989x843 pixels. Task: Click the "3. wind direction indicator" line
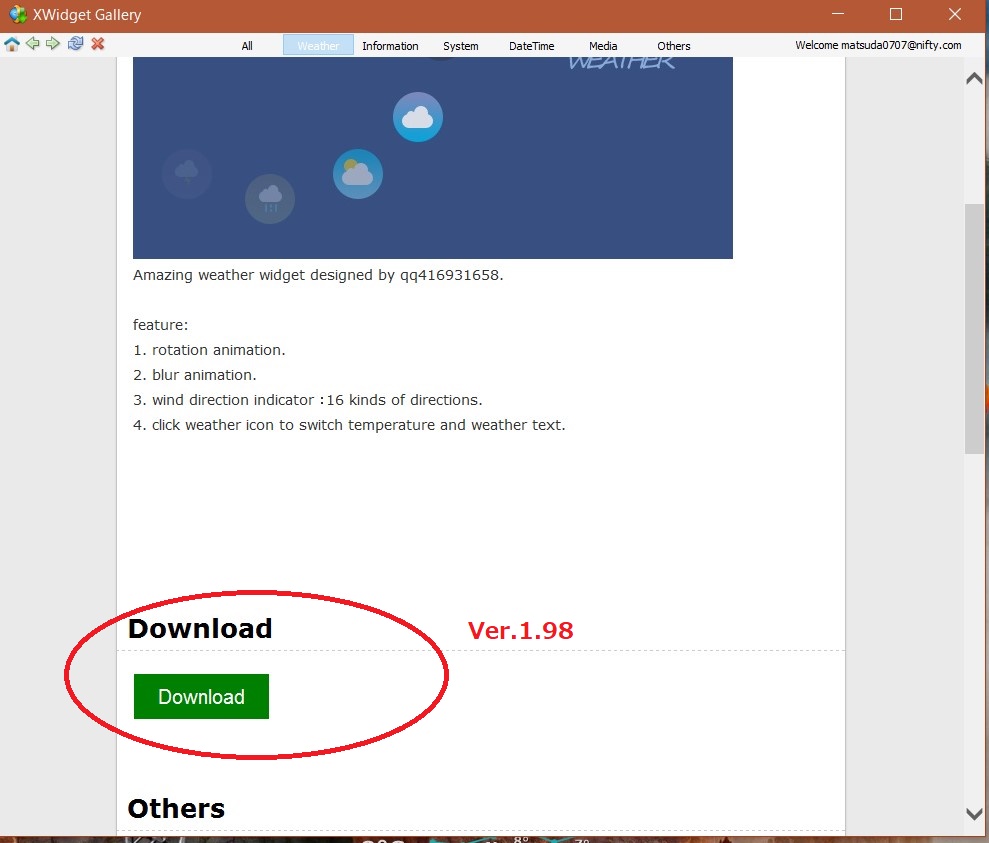click(x=307, y=400)
